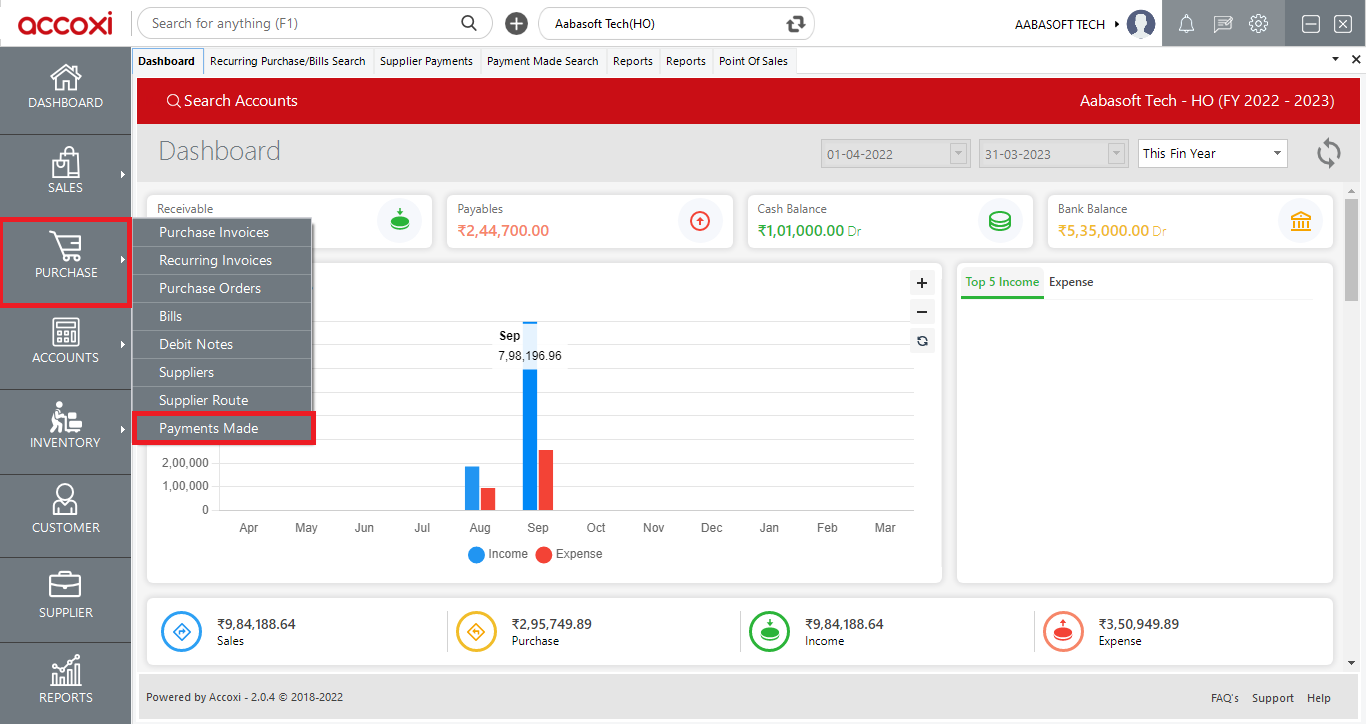Expand the Accounts submenu arrow

pyautogui.click(x=123, y=345)
